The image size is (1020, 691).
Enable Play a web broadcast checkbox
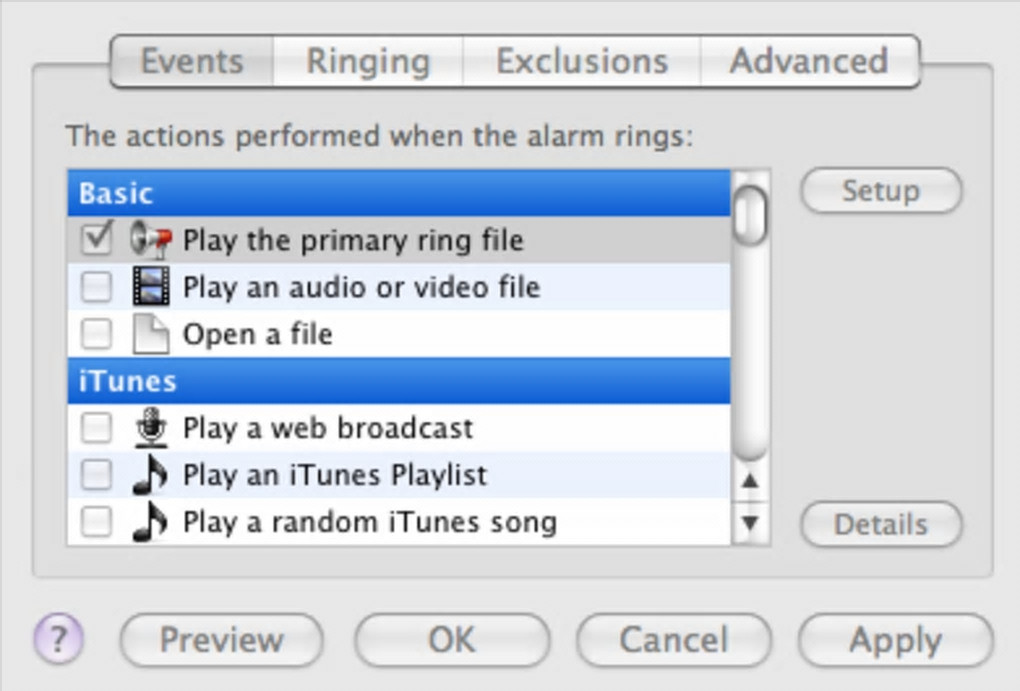click(x=97, y=429)
